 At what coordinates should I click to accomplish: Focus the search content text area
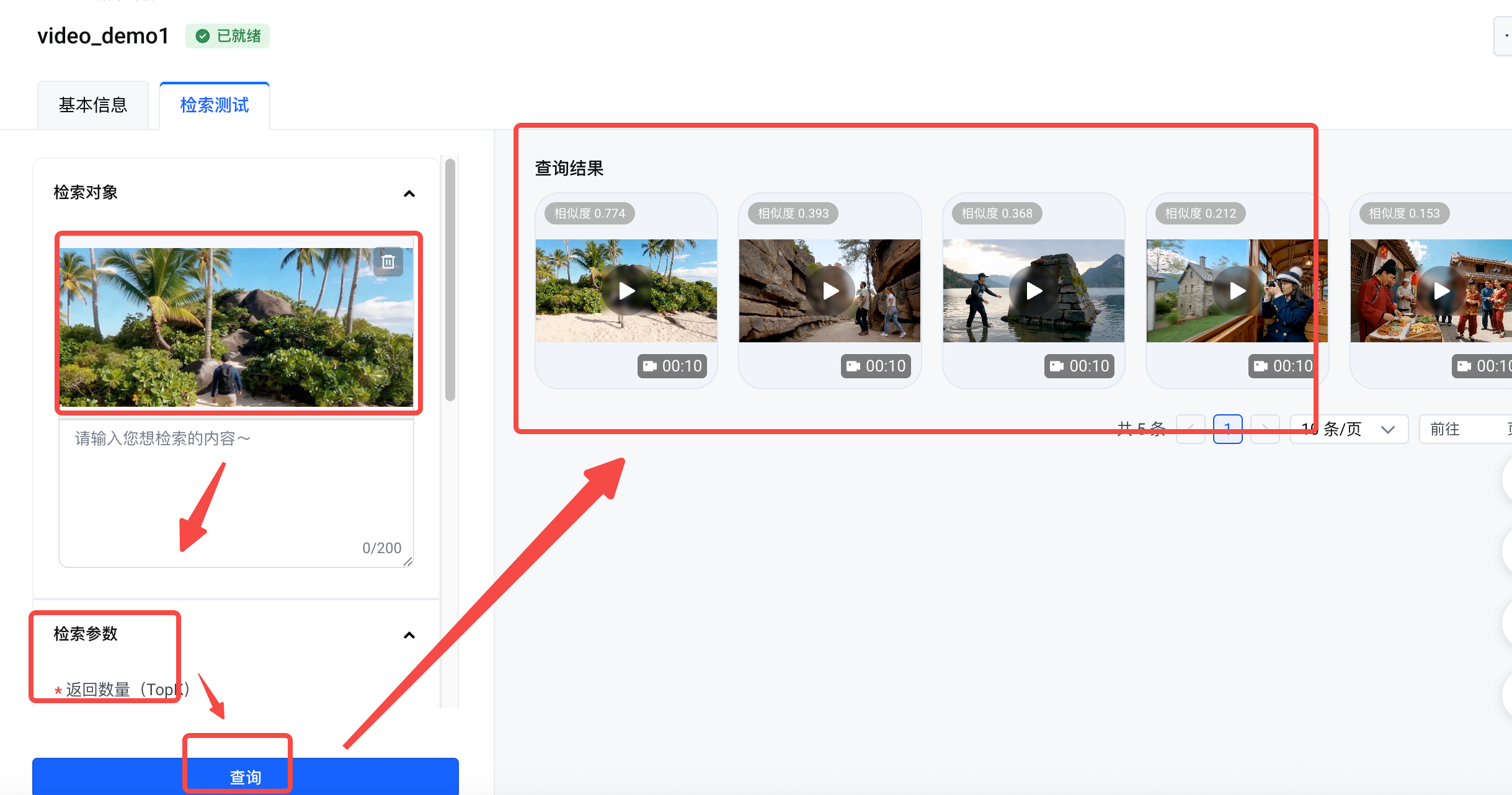(236, 493)
